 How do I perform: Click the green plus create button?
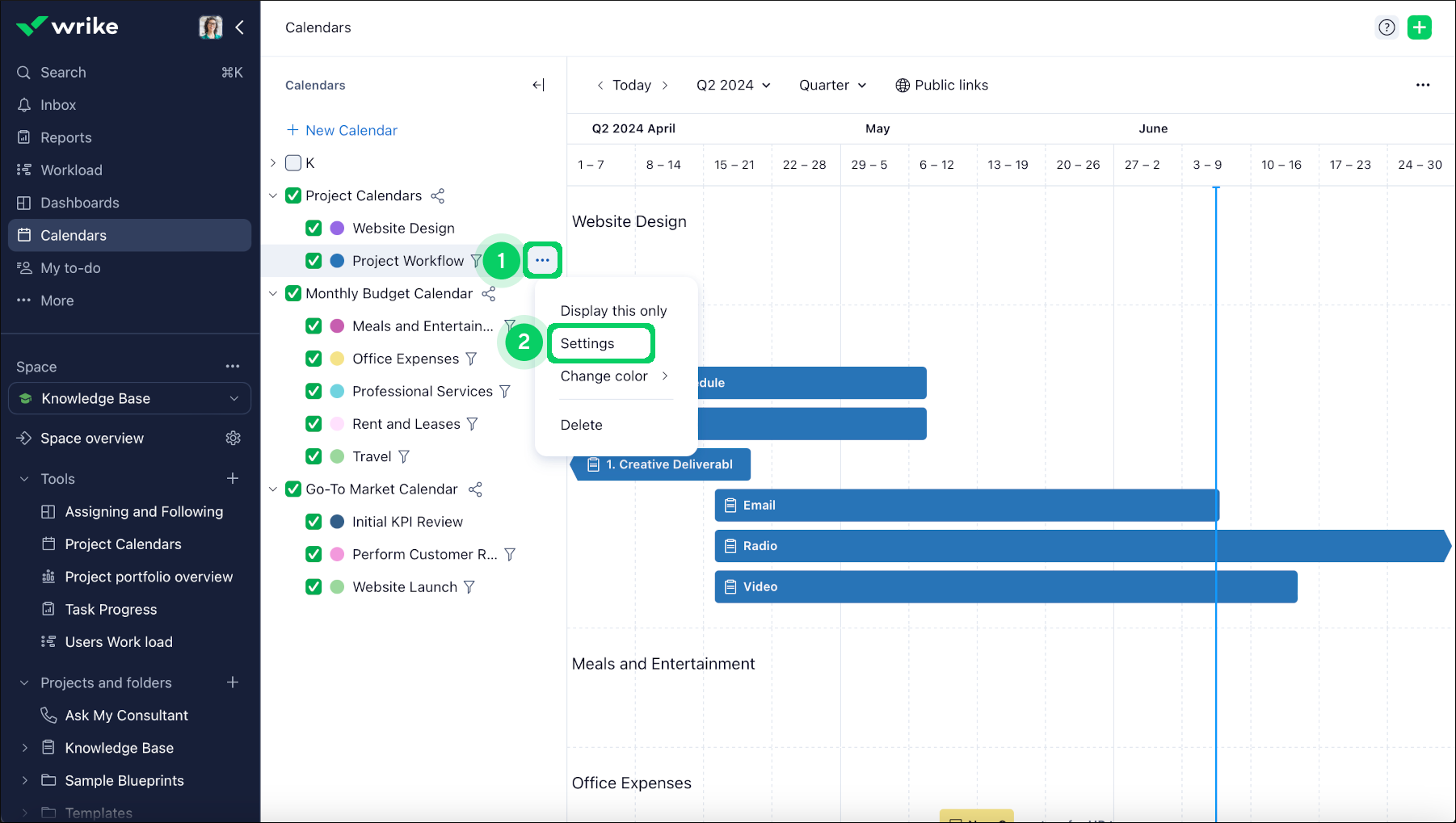(1419, 27)
